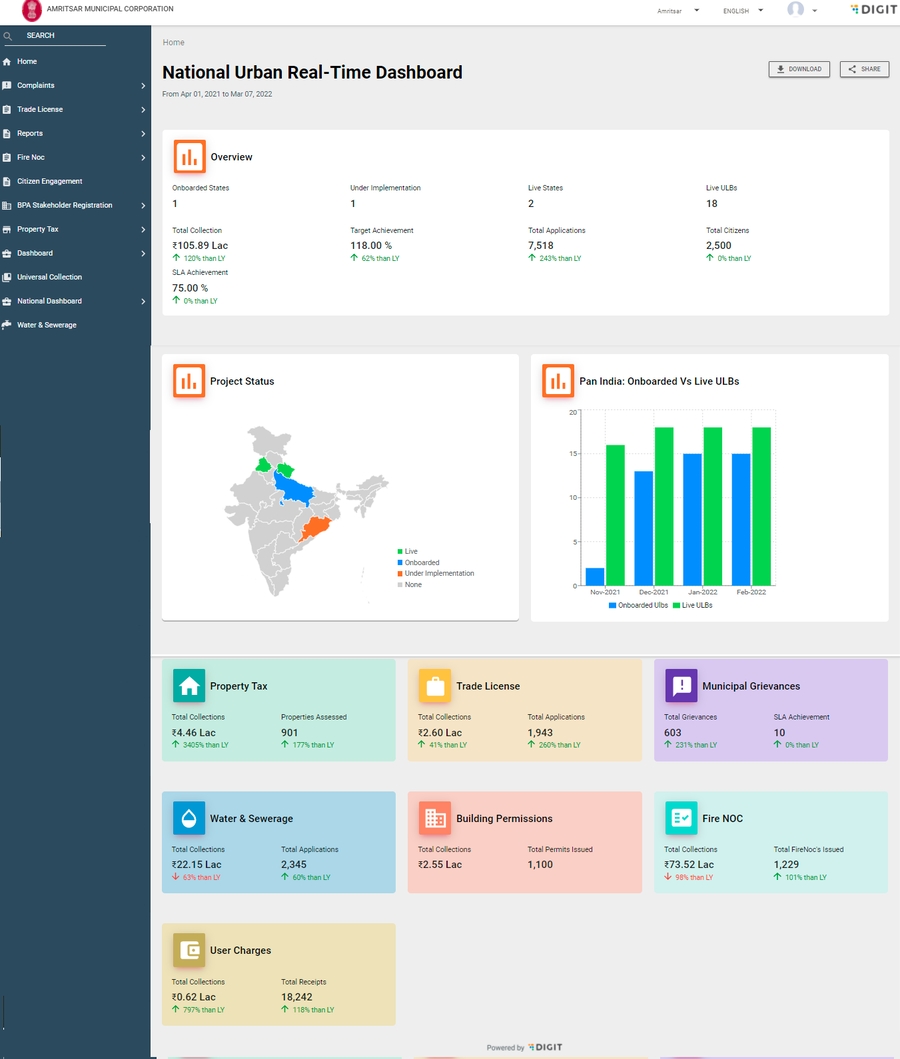Click the Building Permissions building icon
Viewport: 900px width, 1059px height.
(434, 818)
